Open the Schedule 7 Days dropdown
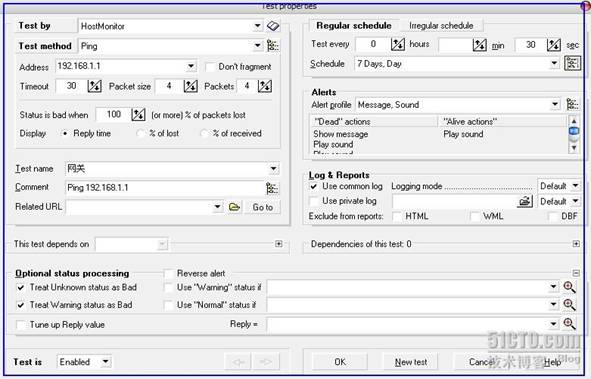This screenshot has height=379, width=591. [554, 63]
